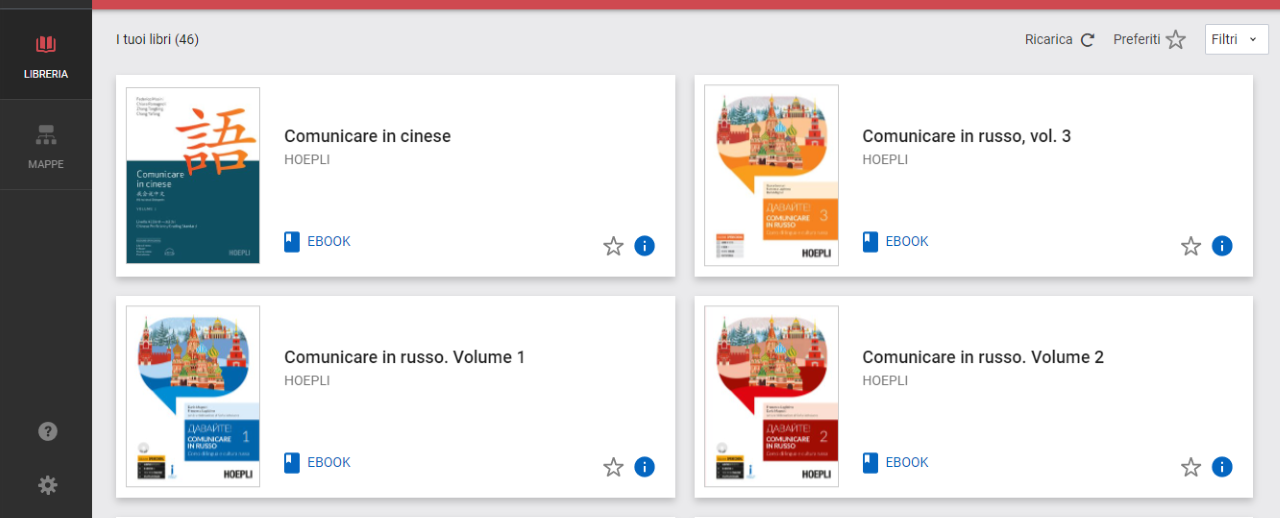Show info for Comunicare in russo. Volume 2
Viewport: 1280px width, 518px height.
click(1222, 466)
